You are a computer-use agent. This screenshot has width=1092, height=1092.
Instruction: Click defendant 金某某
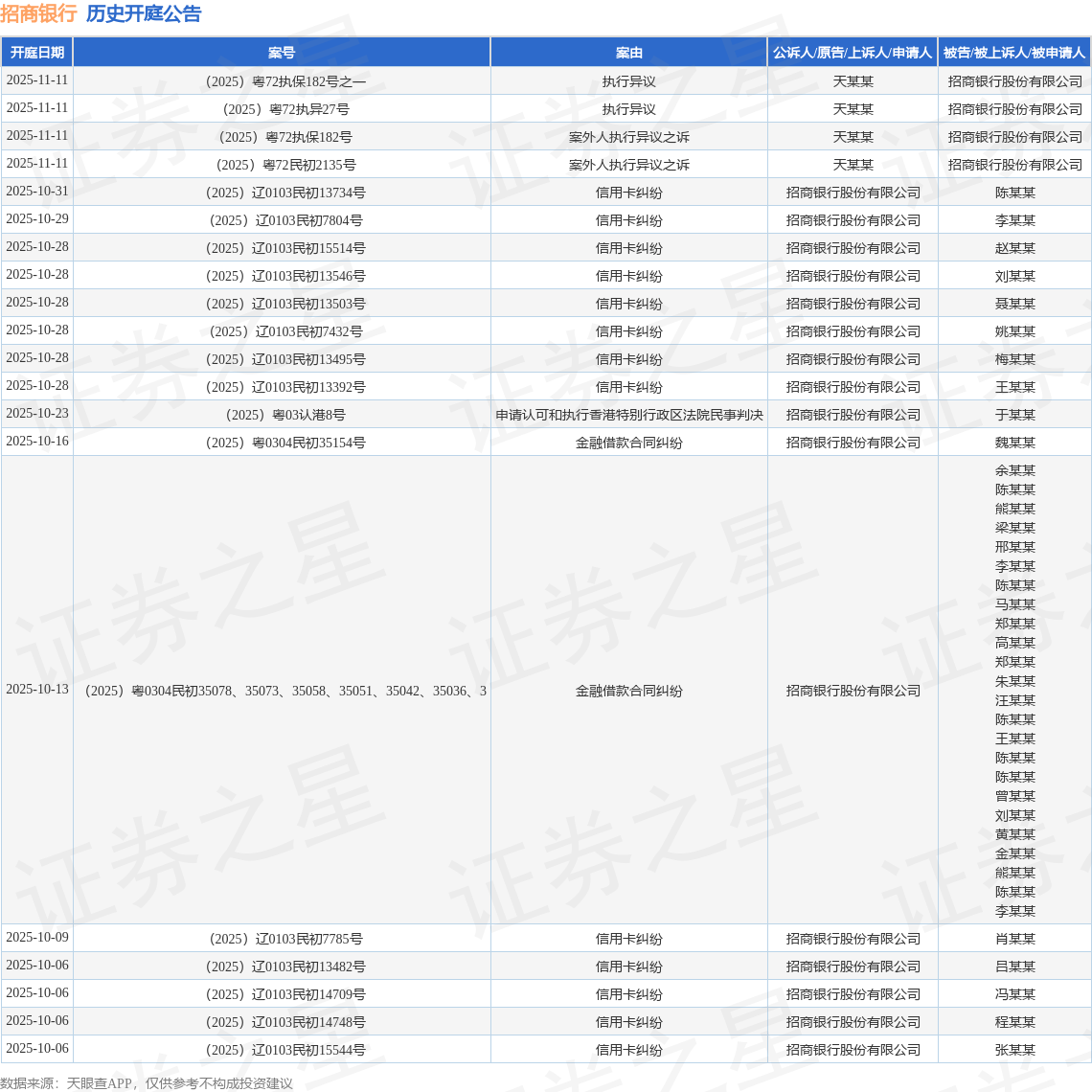coord(1014,853)
